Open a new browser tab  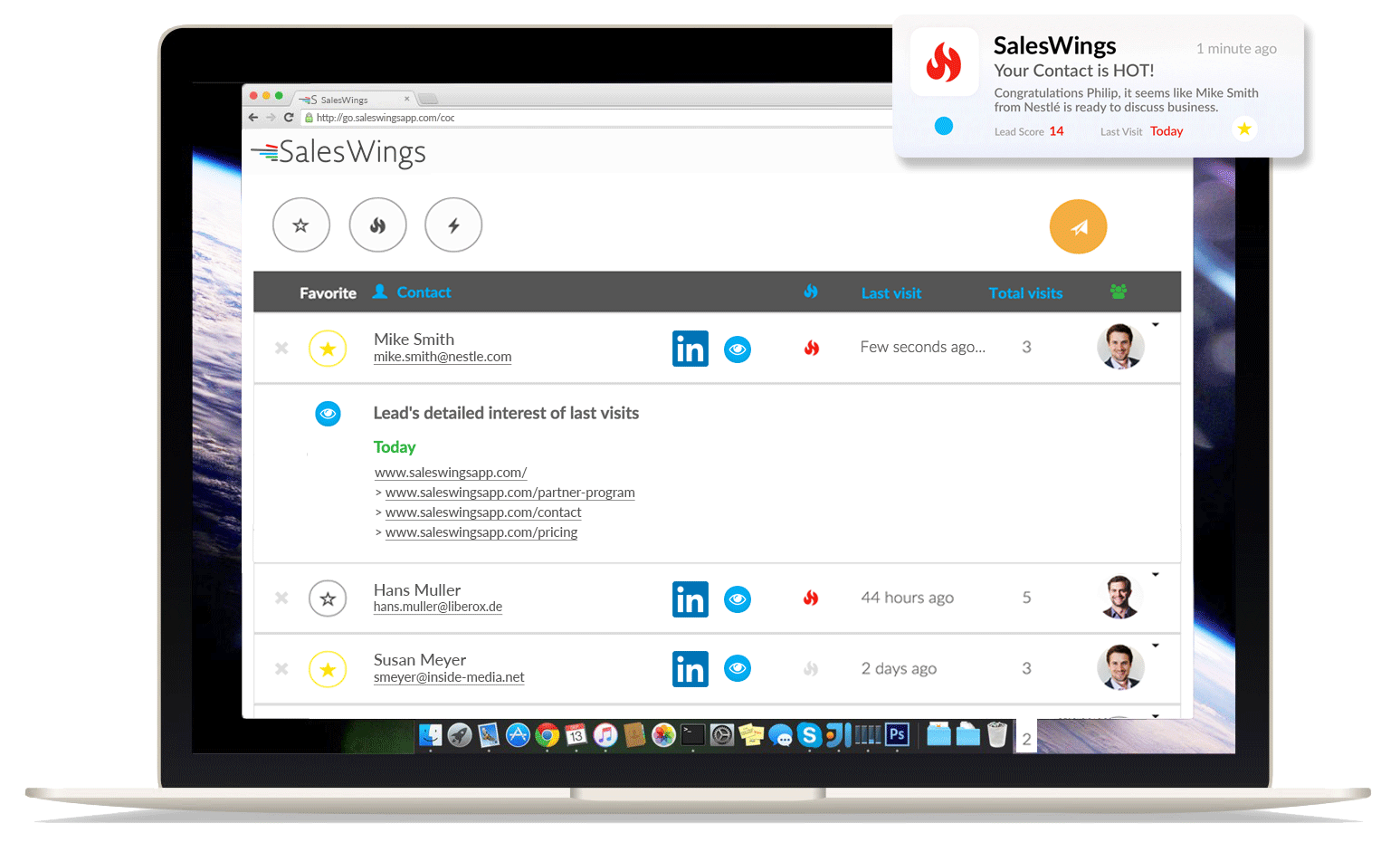click(x=428, y=99)
